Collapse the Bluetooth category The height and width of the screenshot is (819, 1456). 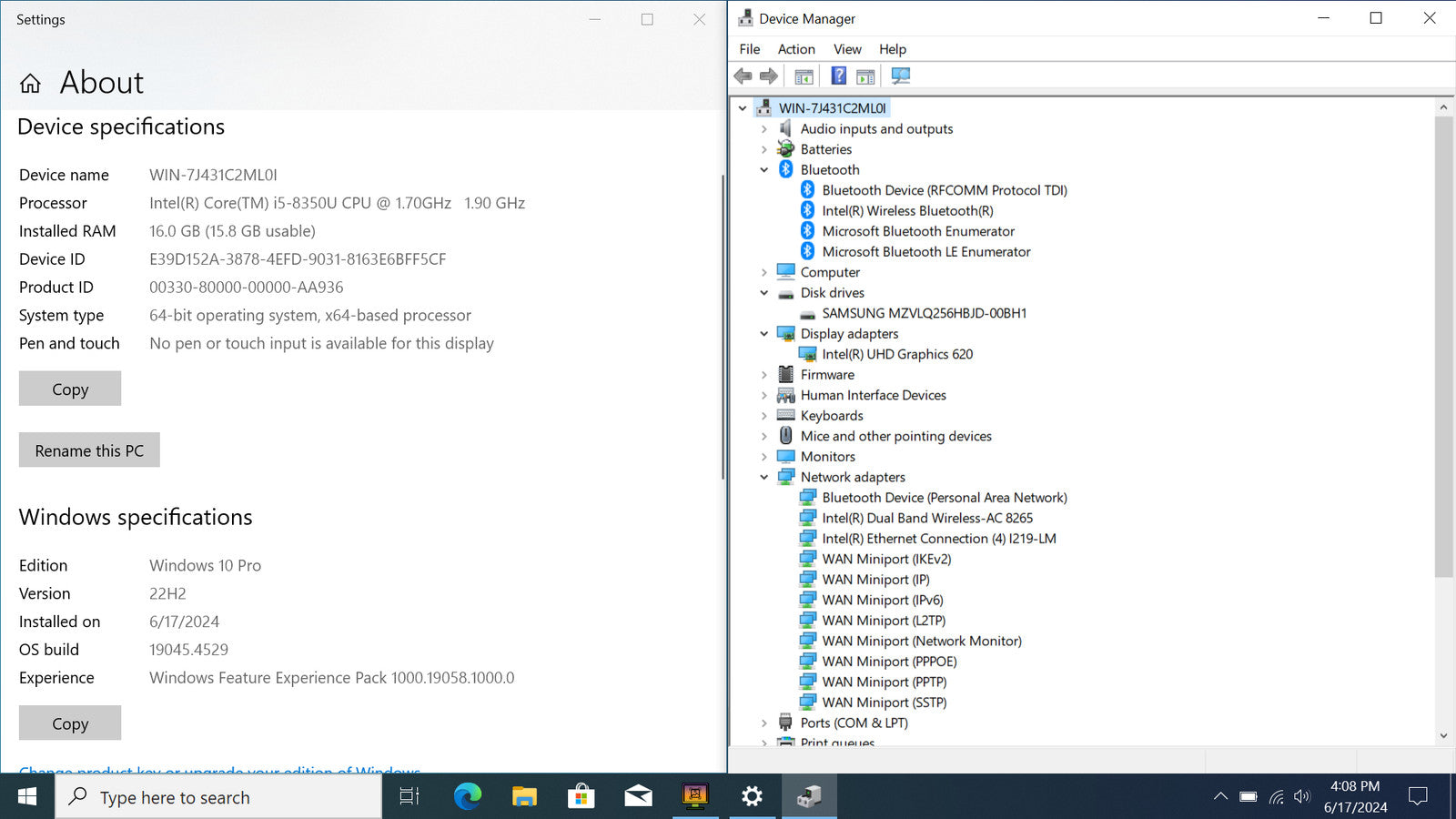tap(764, 170)
